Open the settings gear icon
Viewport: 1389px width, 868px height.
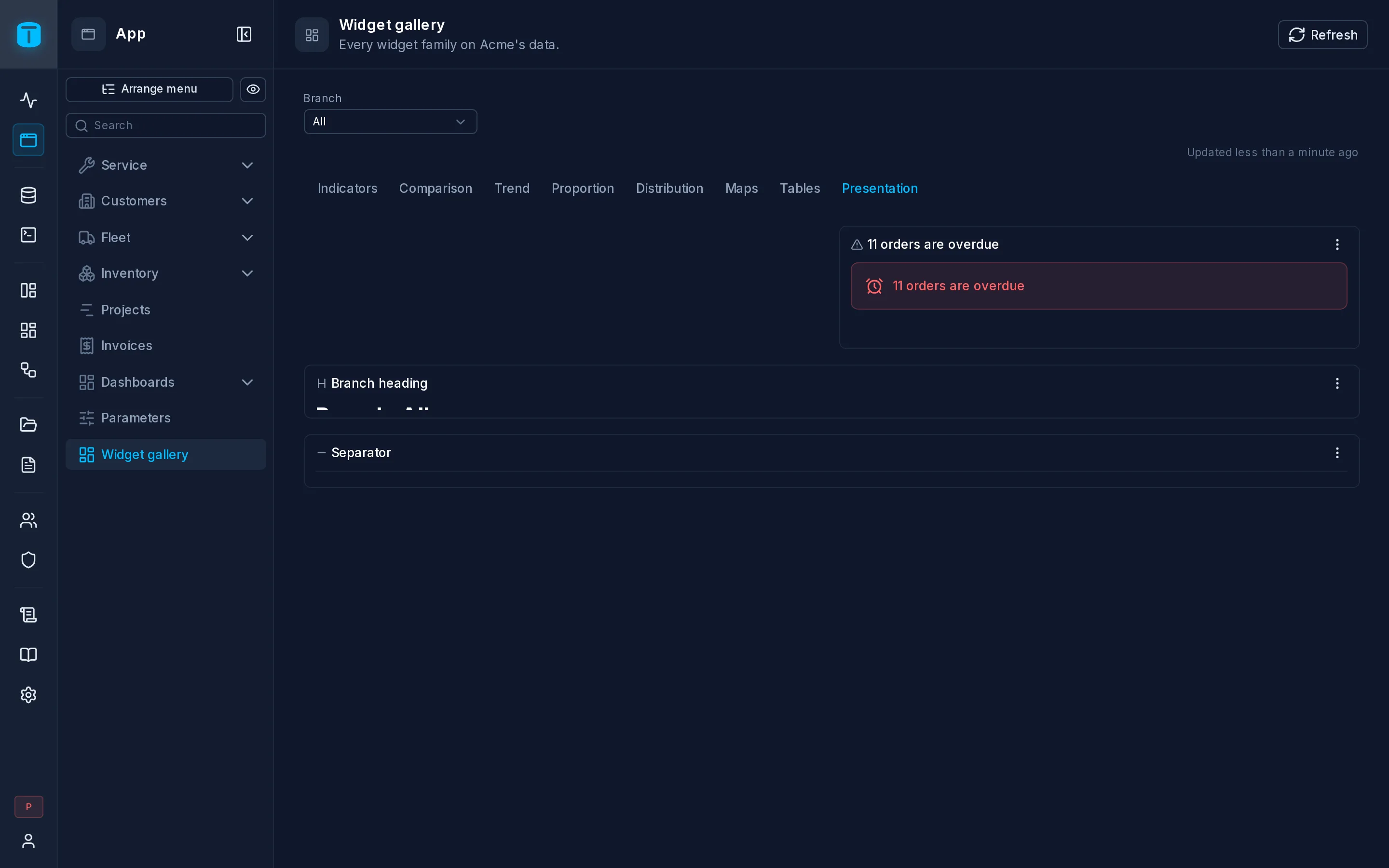point(28,694)
